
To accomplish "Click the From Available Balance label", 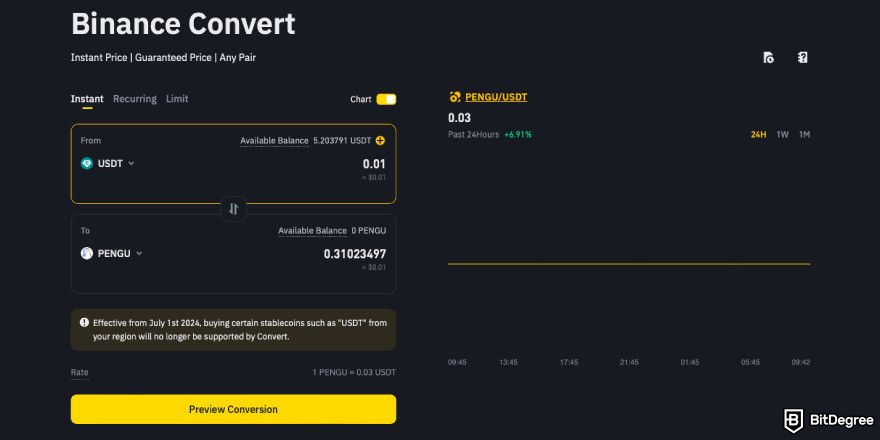I will tap(274, 141).
